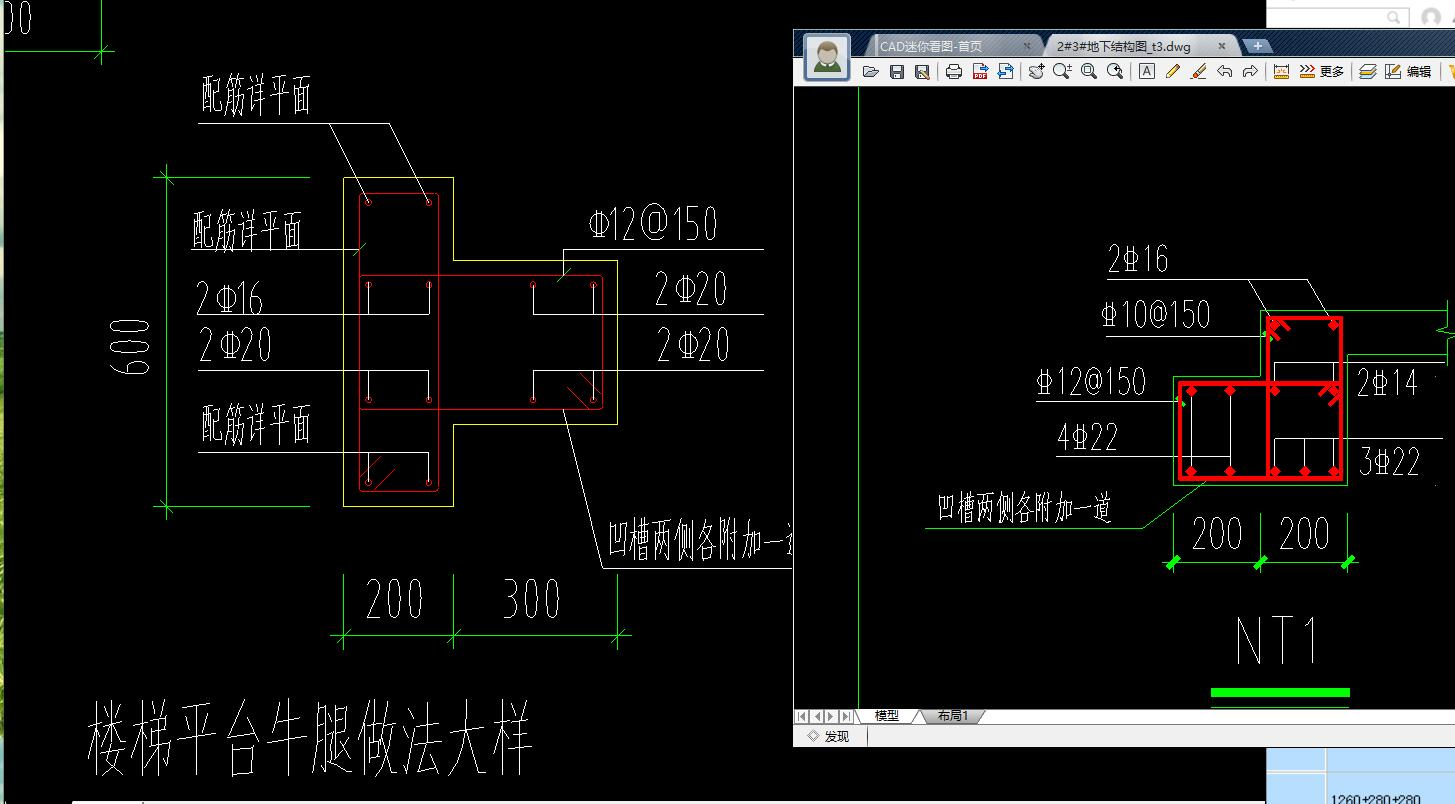
Task: Go to previous layout tab arrow
Action: tap(816, 716)
